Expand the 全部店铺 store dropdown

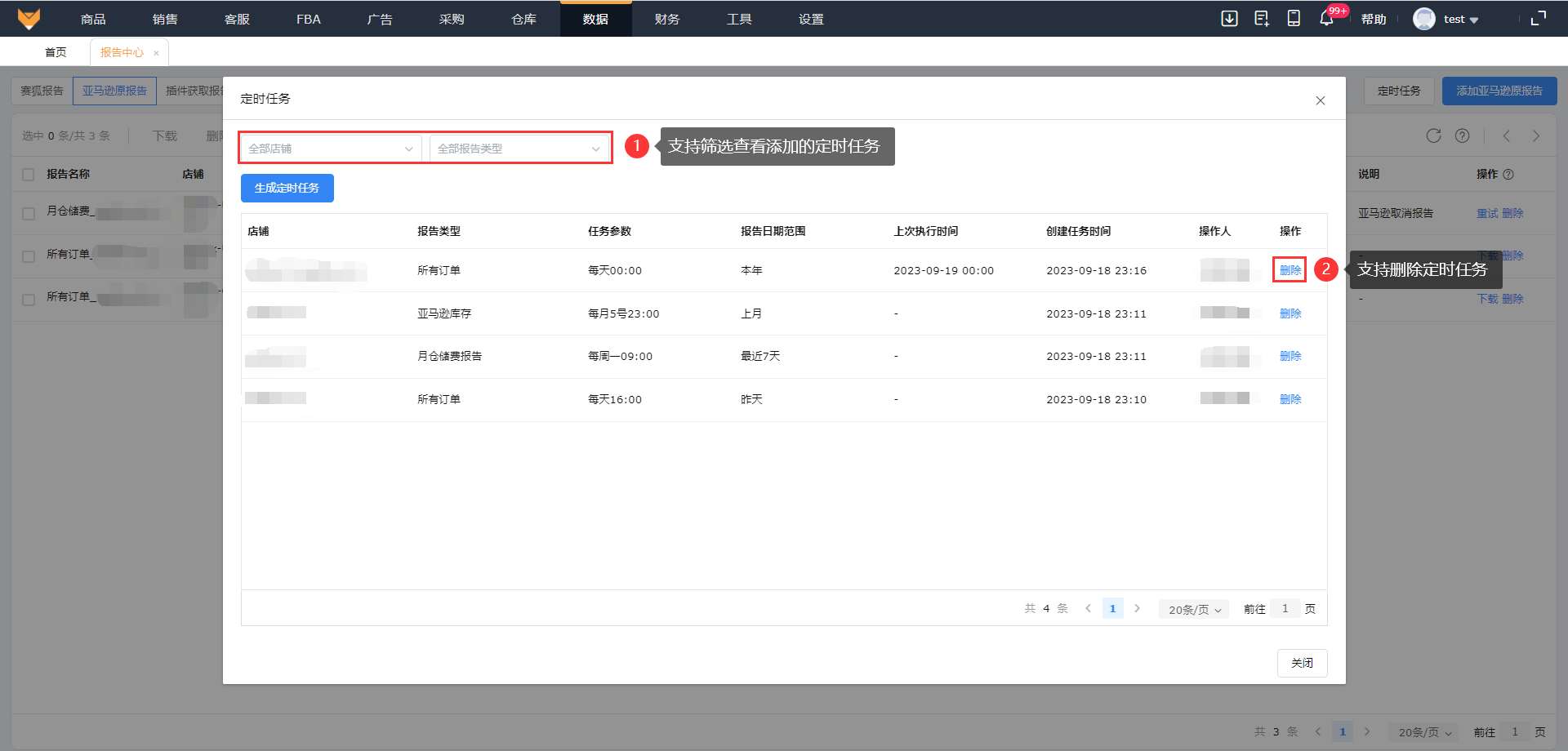coord(331,149)
